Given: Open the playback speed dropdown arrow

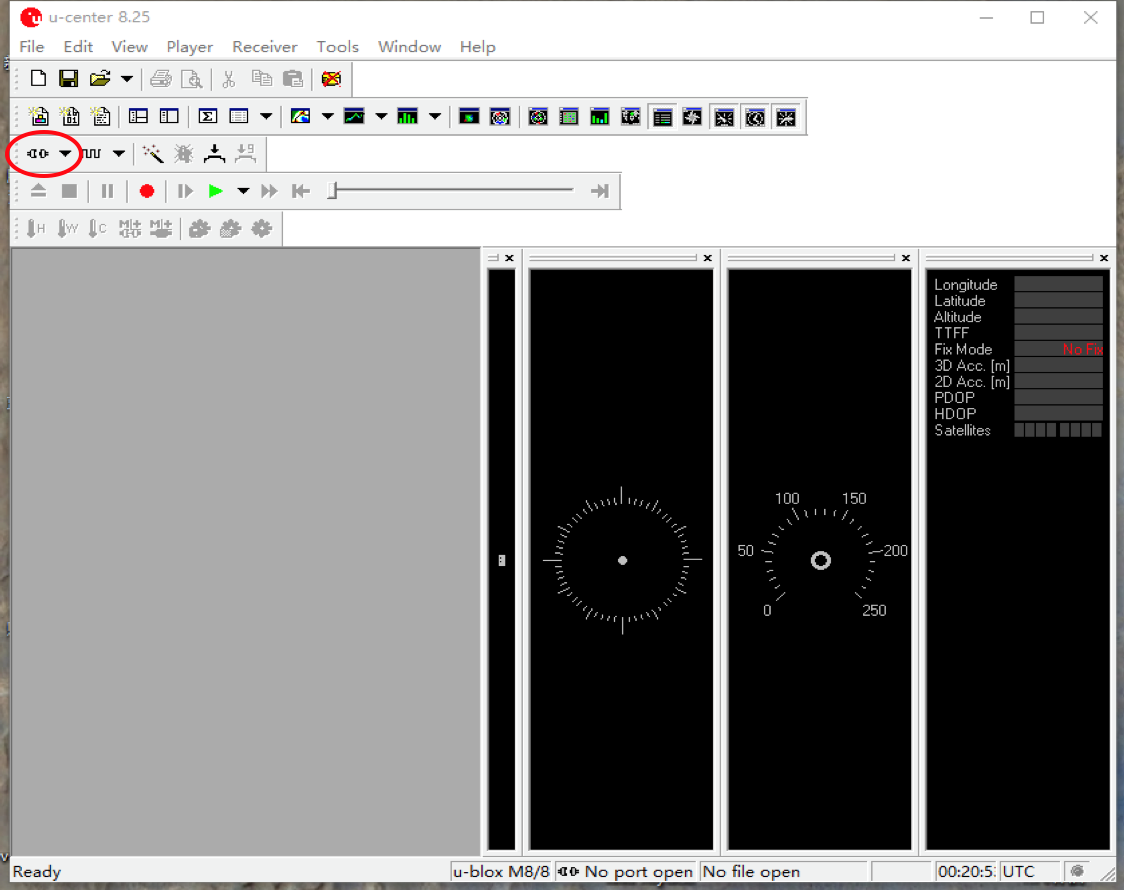Looking at the screenshot, I should pyautogui.click(x=243, y=190).
